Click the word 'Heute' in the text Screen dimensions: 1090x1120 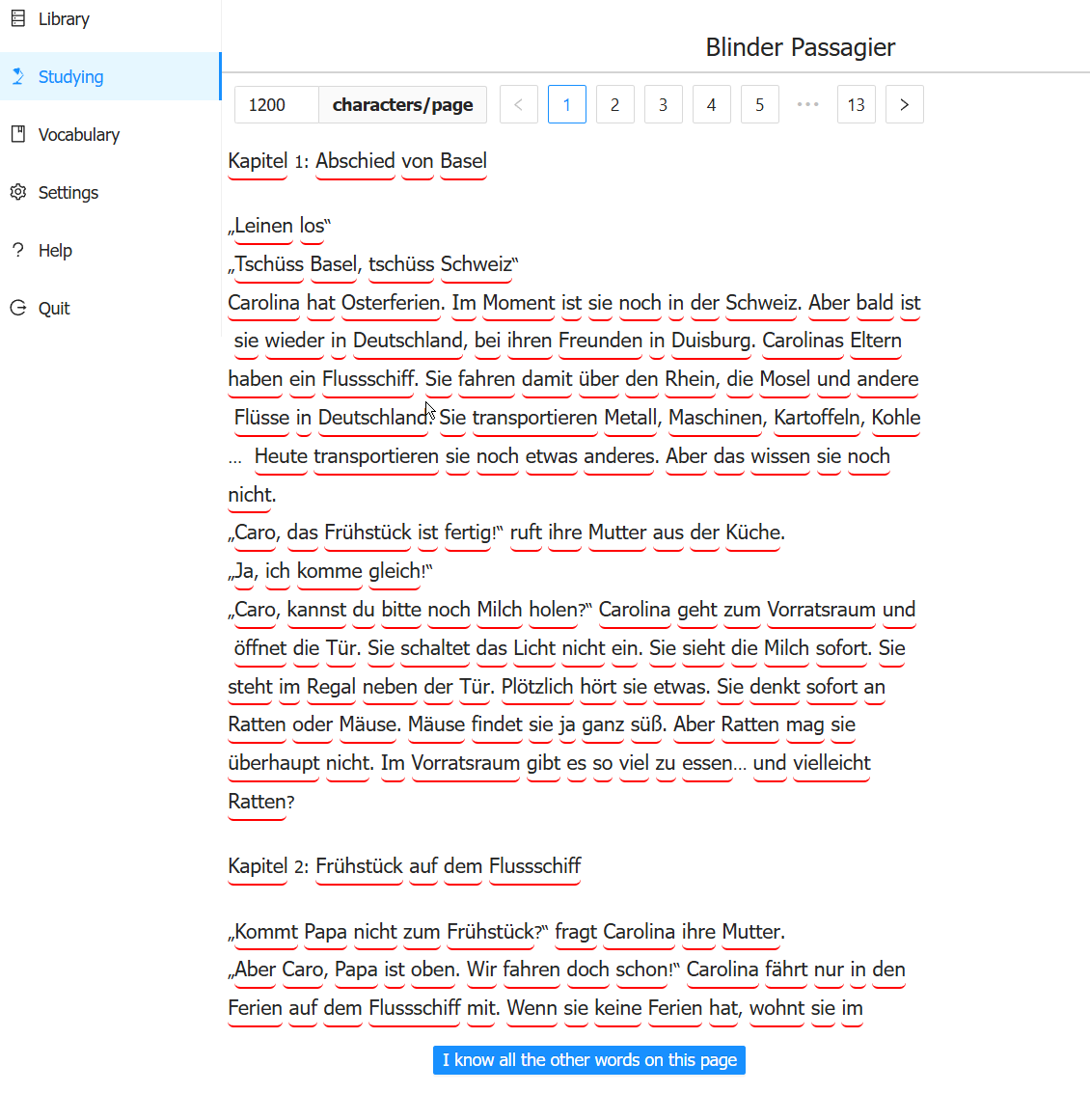[x=281, y=456]
